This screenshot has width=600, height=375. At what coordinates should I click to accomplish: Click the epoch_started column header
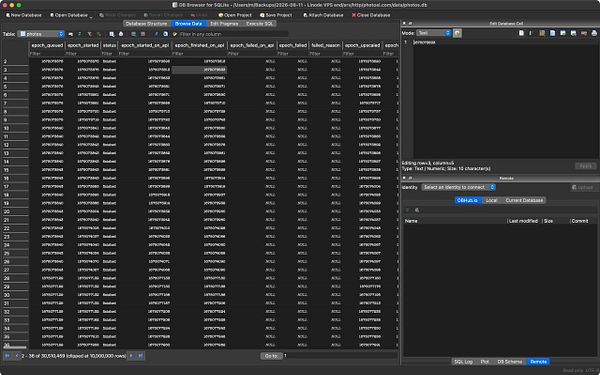[x=83, y=45]
